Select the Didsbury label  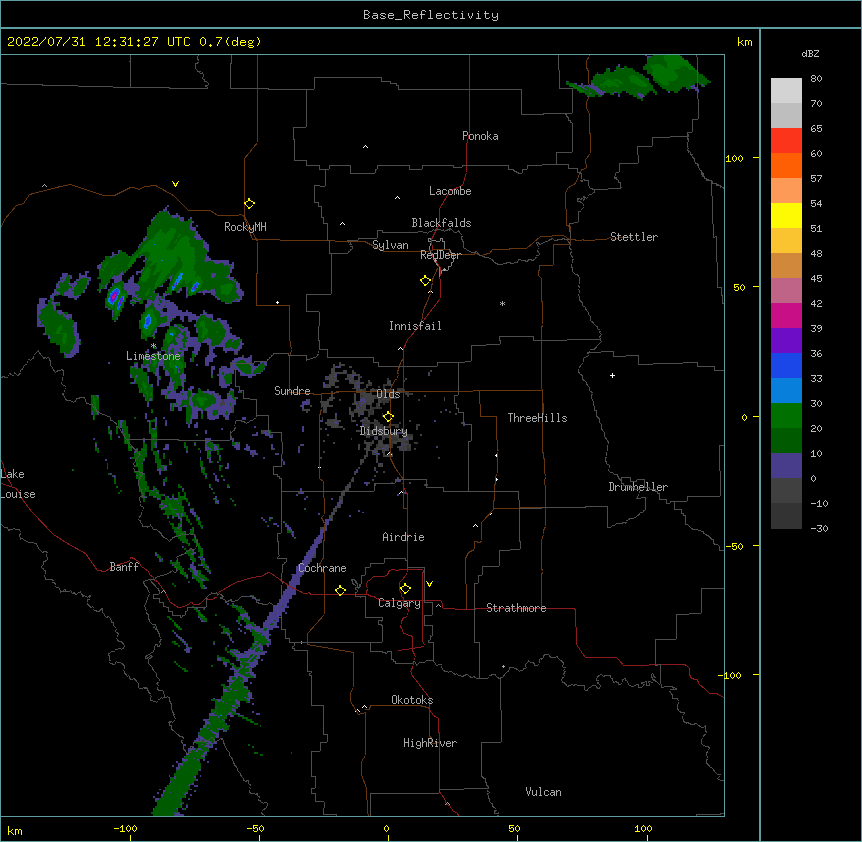(384, 431)
